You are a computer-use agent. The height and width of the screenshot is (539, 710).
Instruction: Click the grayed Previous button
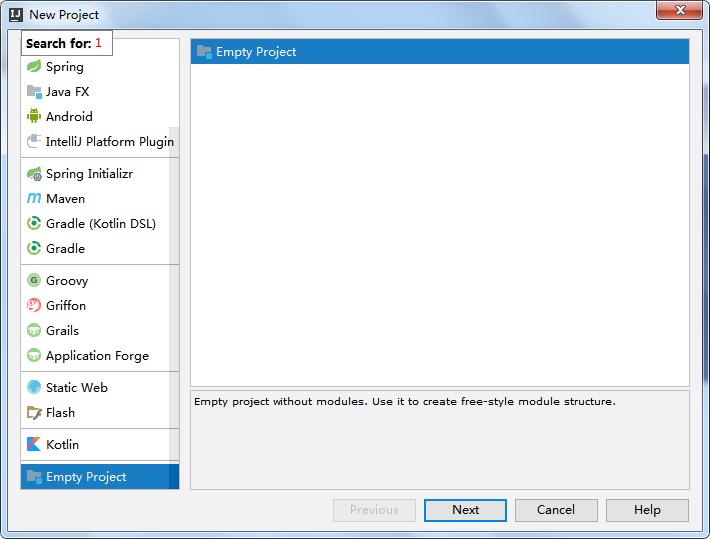pyautogui.click(x=374, y=510)
